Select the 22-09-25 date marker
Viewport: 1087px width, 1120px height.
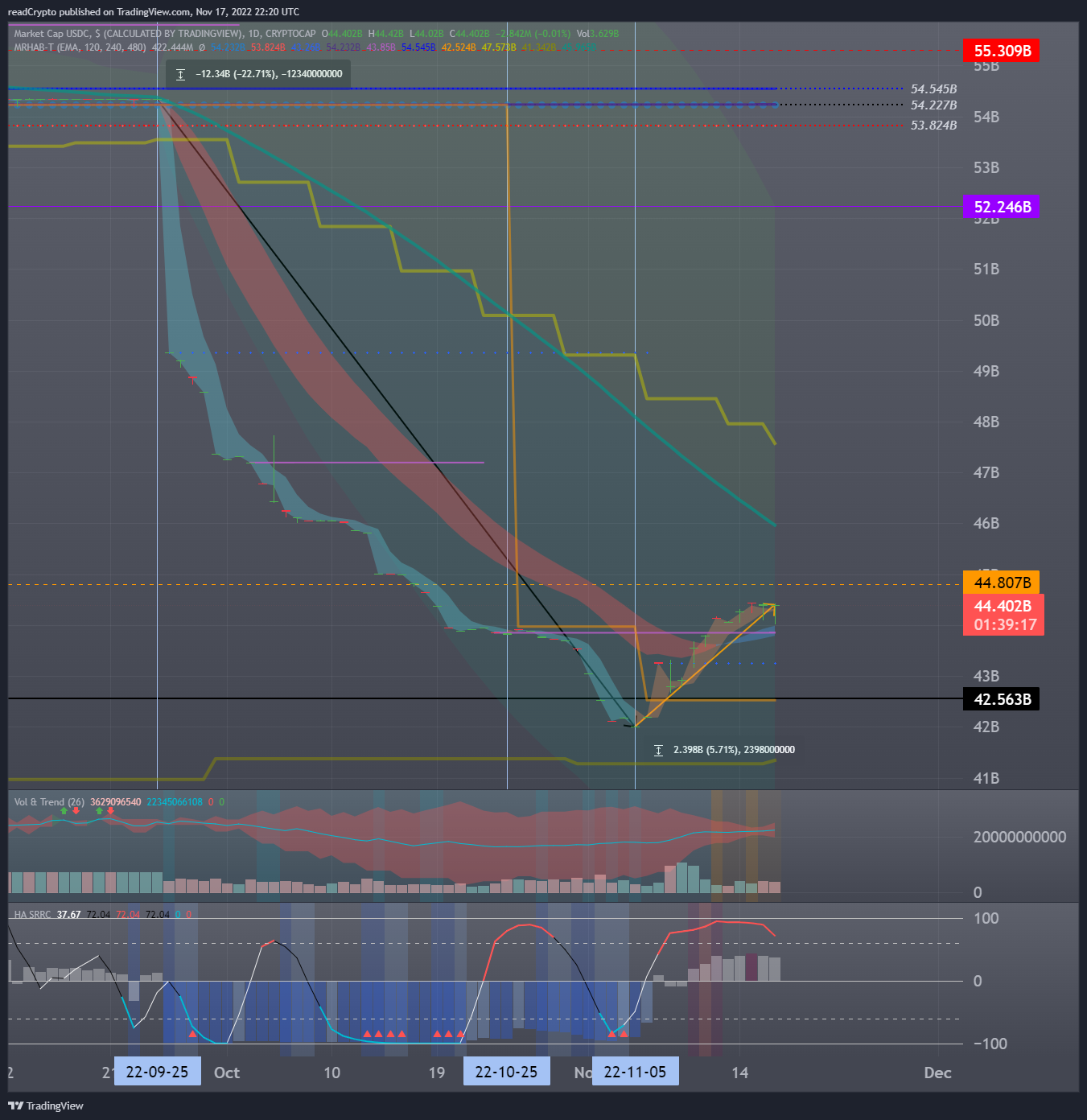(x=157, y=1072)
